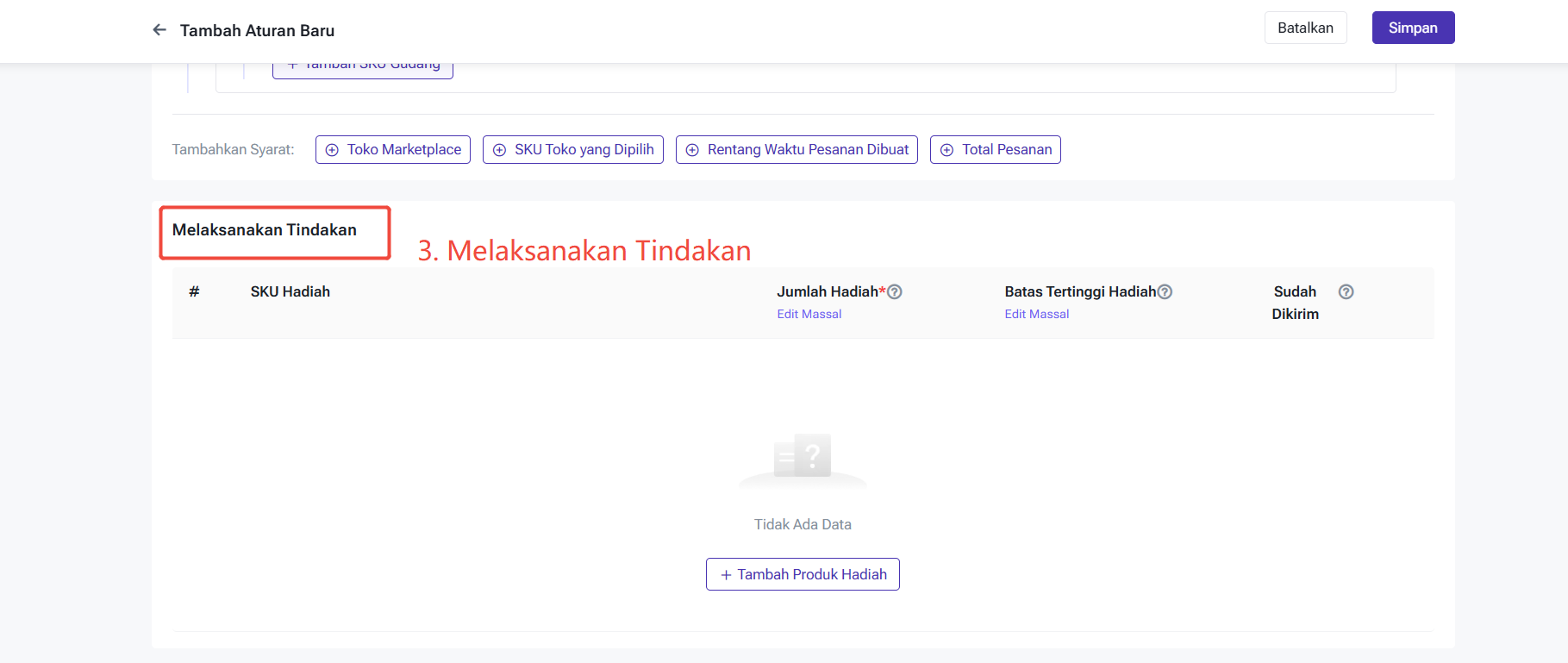Open Edit Massal under Batas Tertinggi Hadiah
This screenshot has height=663, width=1568.
tap(1036, 315)
